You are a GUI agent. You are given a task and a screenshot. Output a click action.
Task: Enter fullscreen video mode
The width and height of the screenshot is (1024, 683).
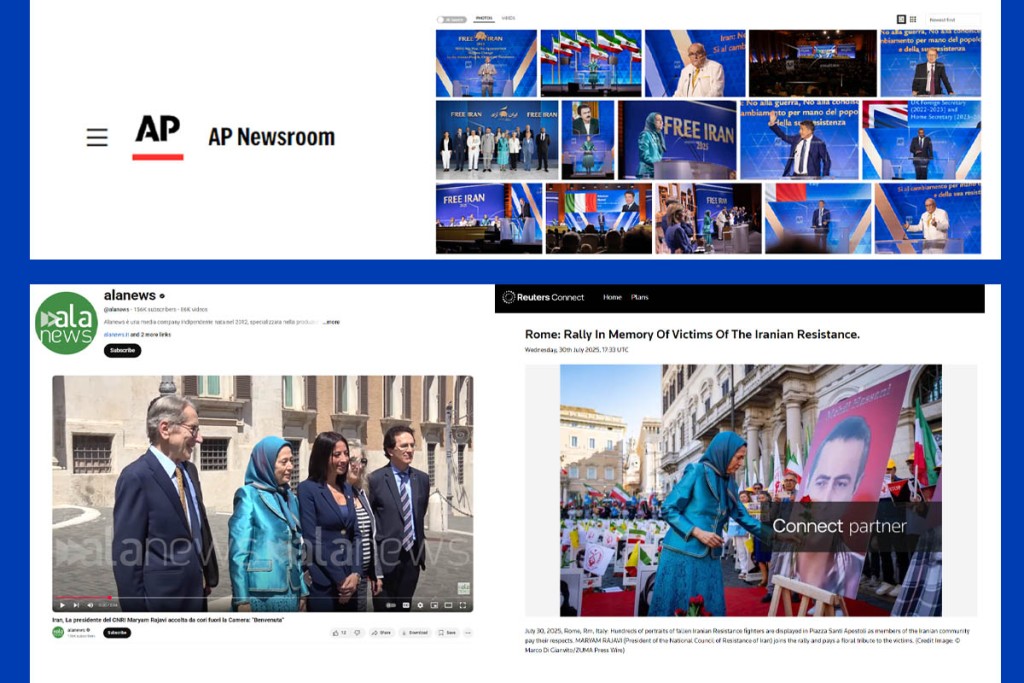[x=463, y=605]
